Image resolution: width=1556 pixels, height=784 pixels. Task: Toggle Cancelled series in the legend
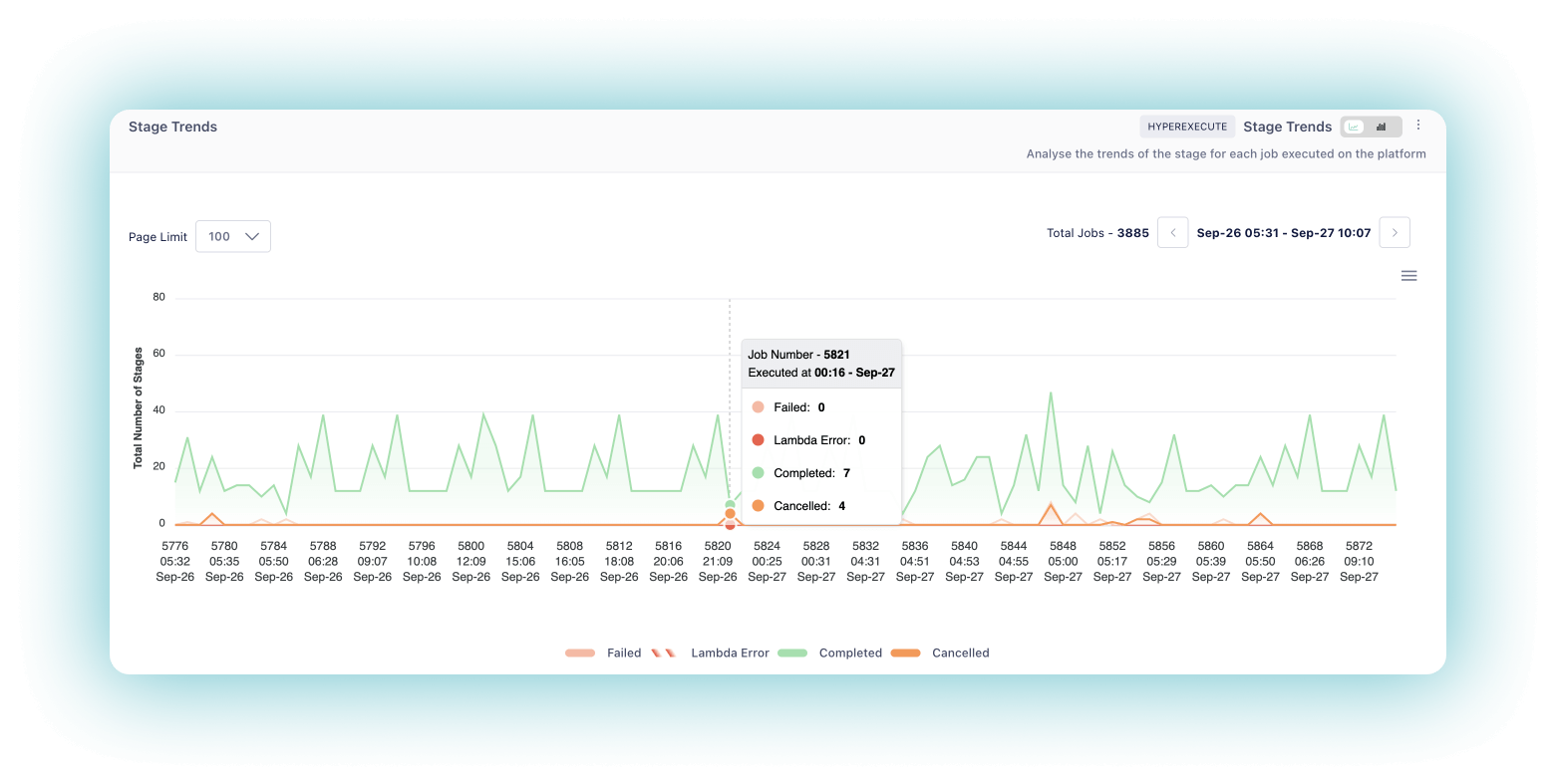click(x=960, y=653)
